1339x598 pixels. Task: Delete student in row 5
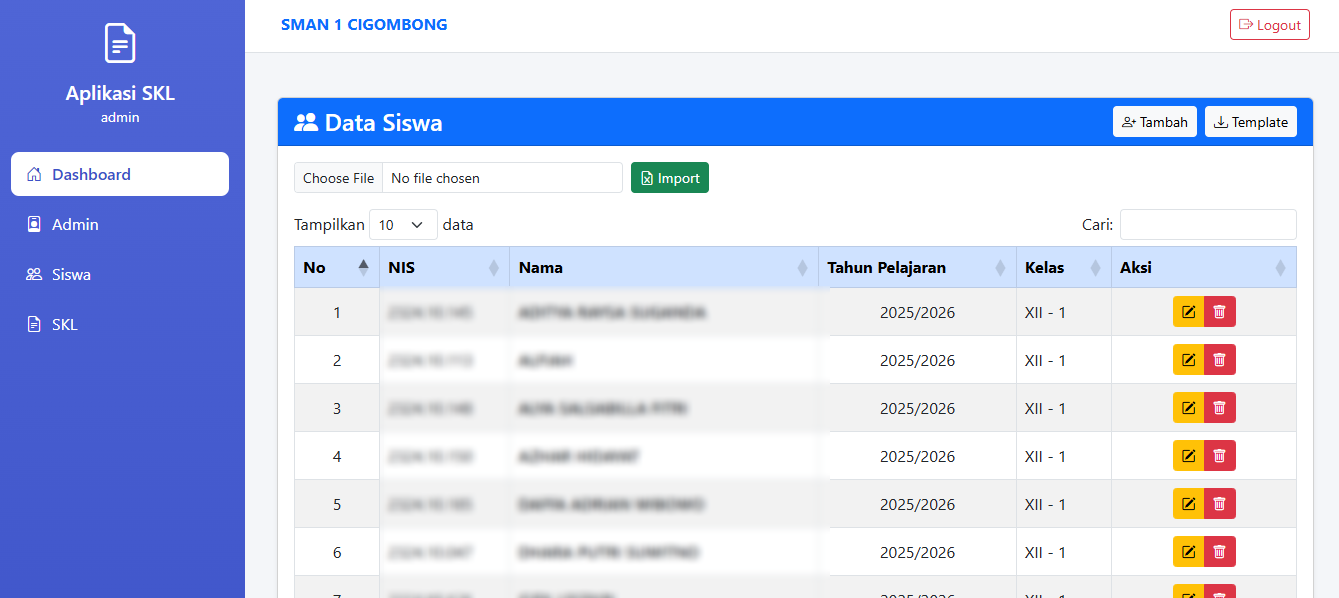(x=1220, y=504)
